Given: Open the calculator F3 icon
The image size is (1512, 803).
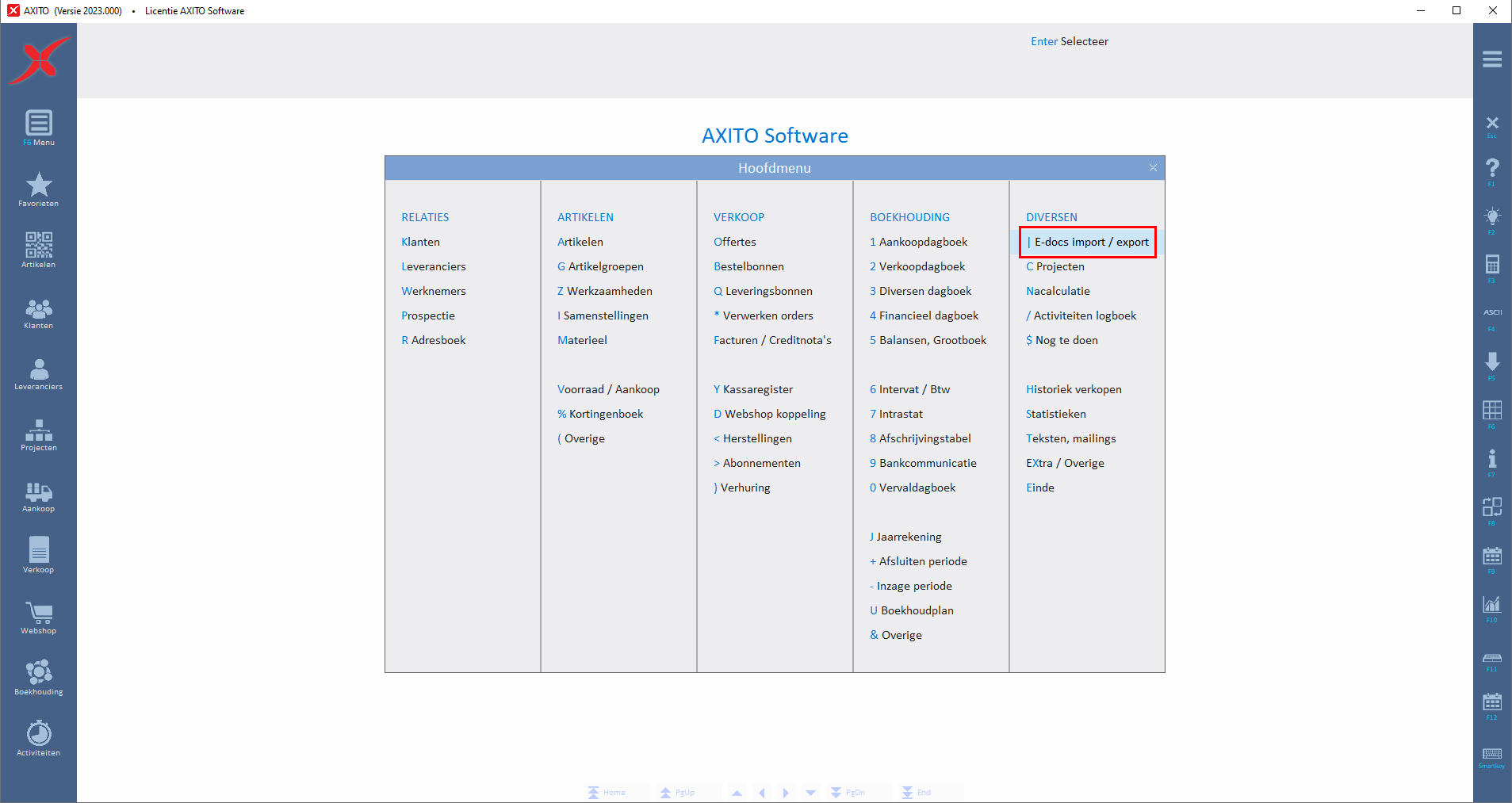Looking at the screenshot, I should (1492, 268).
